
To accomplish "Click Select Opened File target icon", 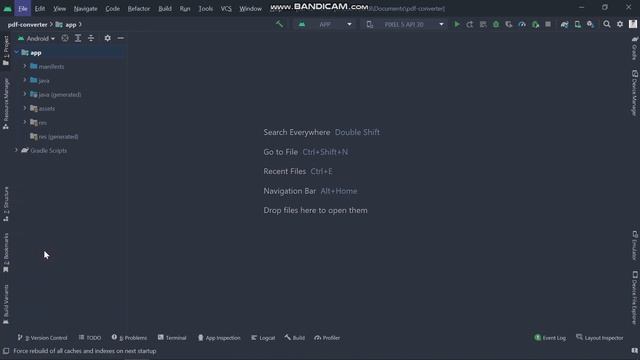I will pyautogui.click(x=65, y=38).
